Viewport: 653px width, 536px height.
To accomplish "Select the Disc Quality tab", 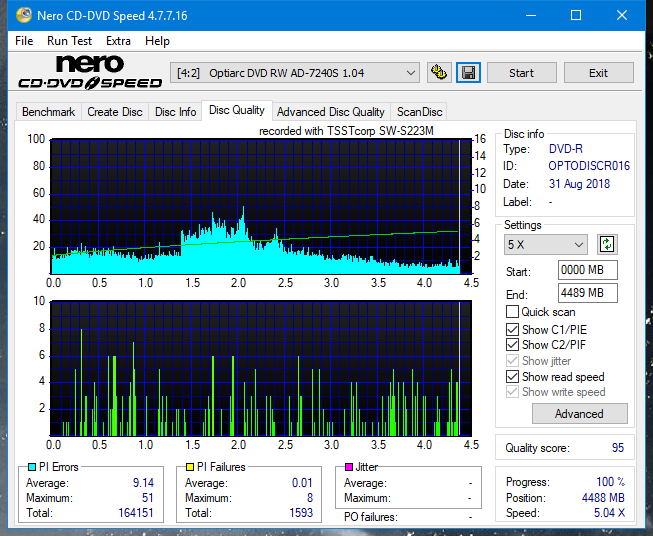I will 237,110.
